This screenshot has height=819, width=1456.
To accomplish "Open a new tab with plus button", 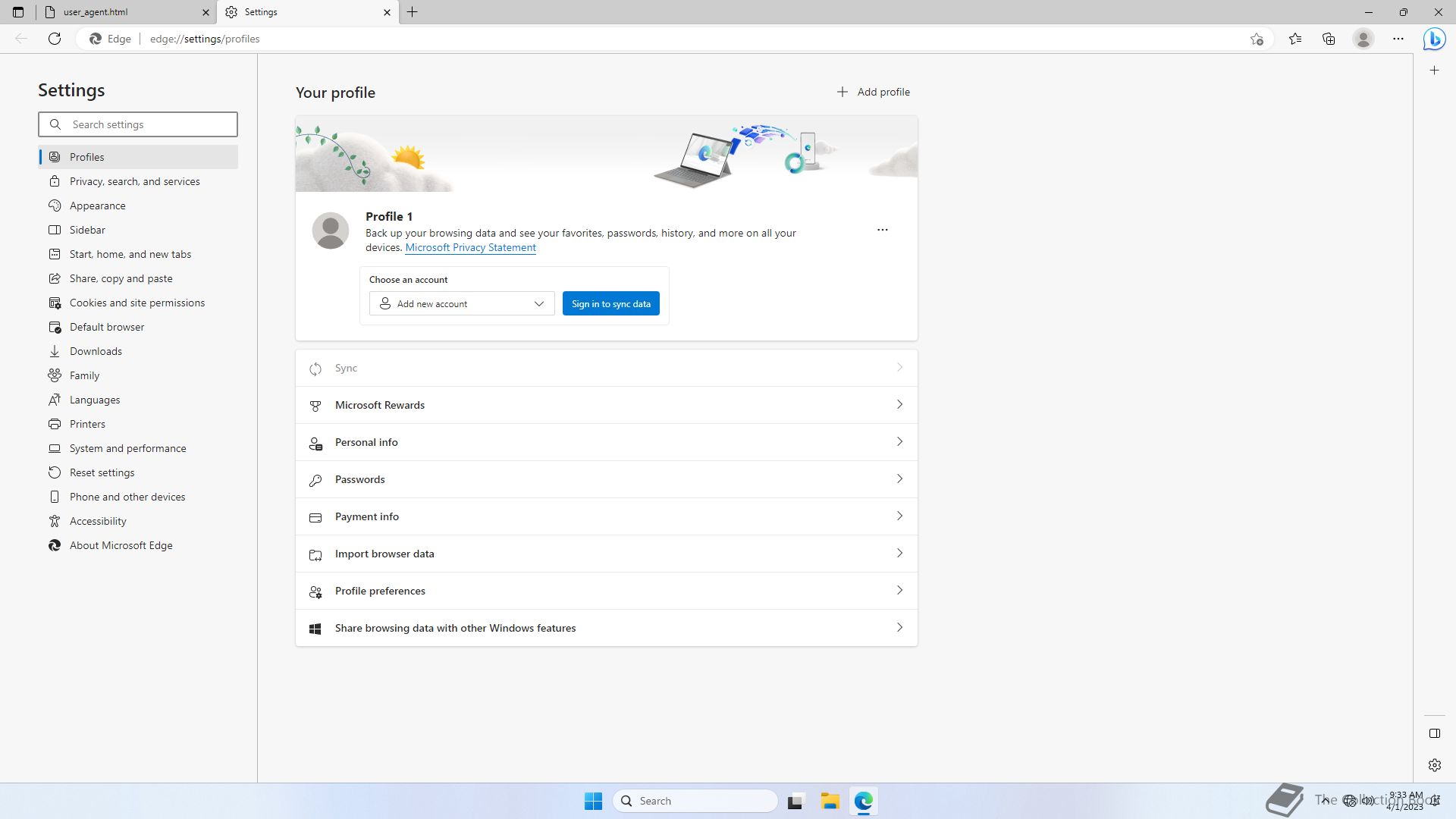I will click(413, 12).
